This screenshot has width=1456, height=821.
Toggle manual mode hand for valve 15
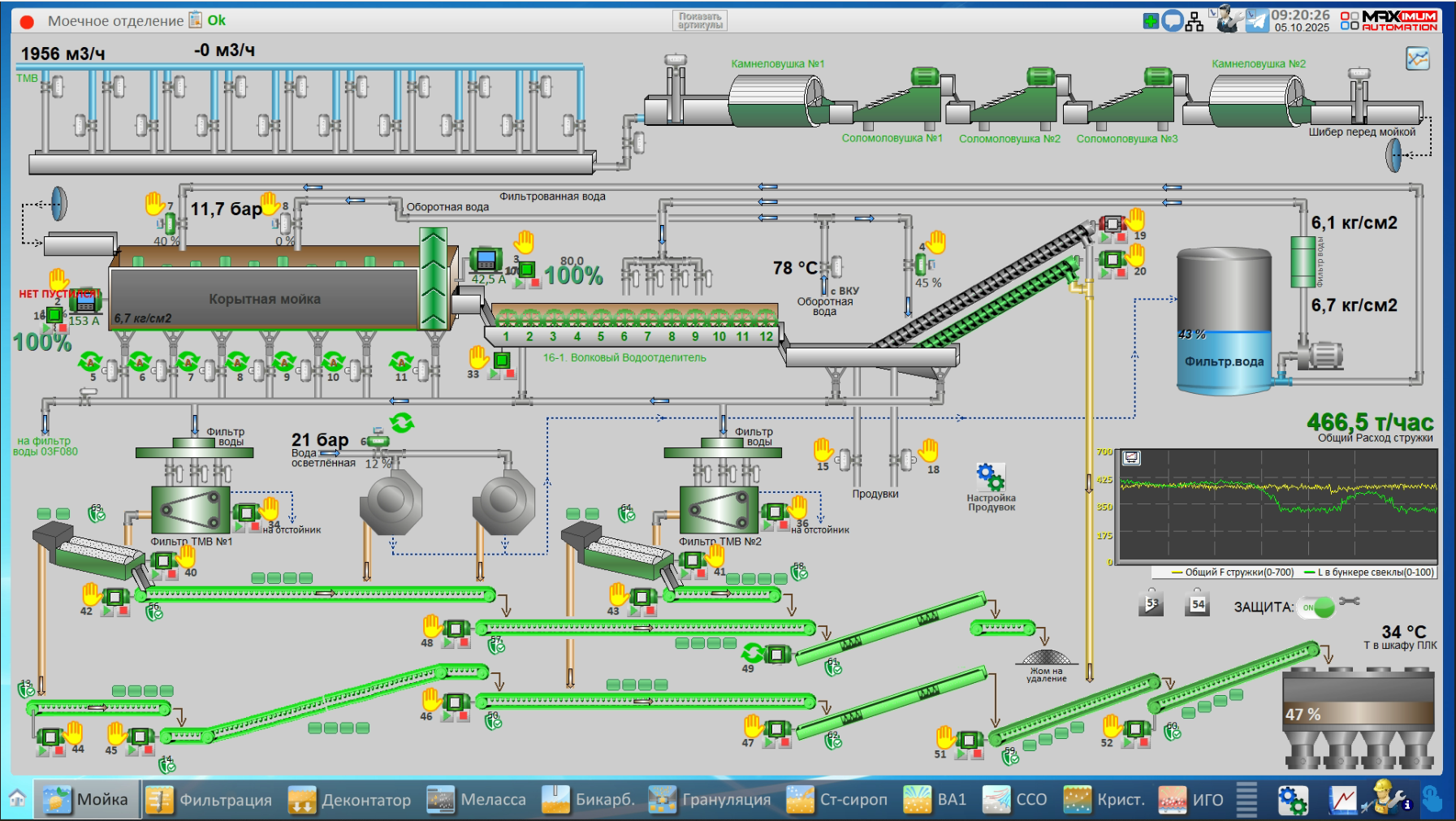(x=823, y=449)
